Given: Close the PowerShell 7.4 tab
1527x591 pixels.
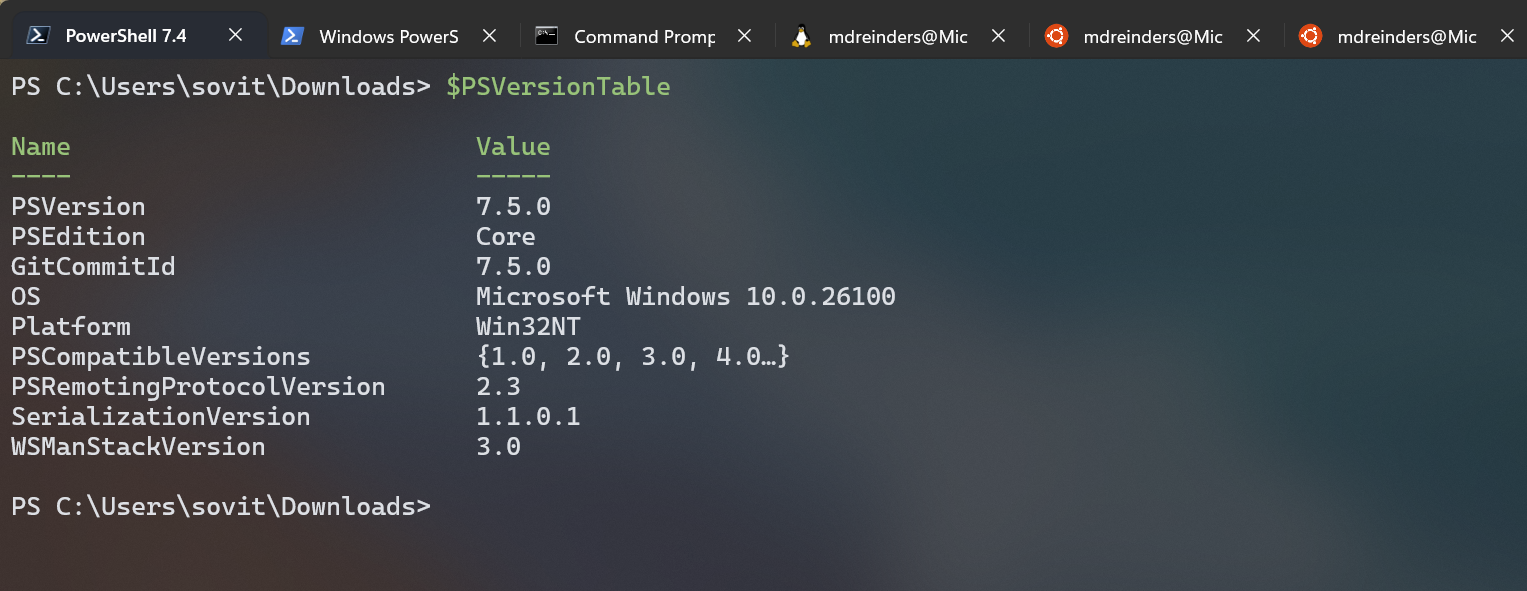Looking at the screenshot, I should (235, 34).
